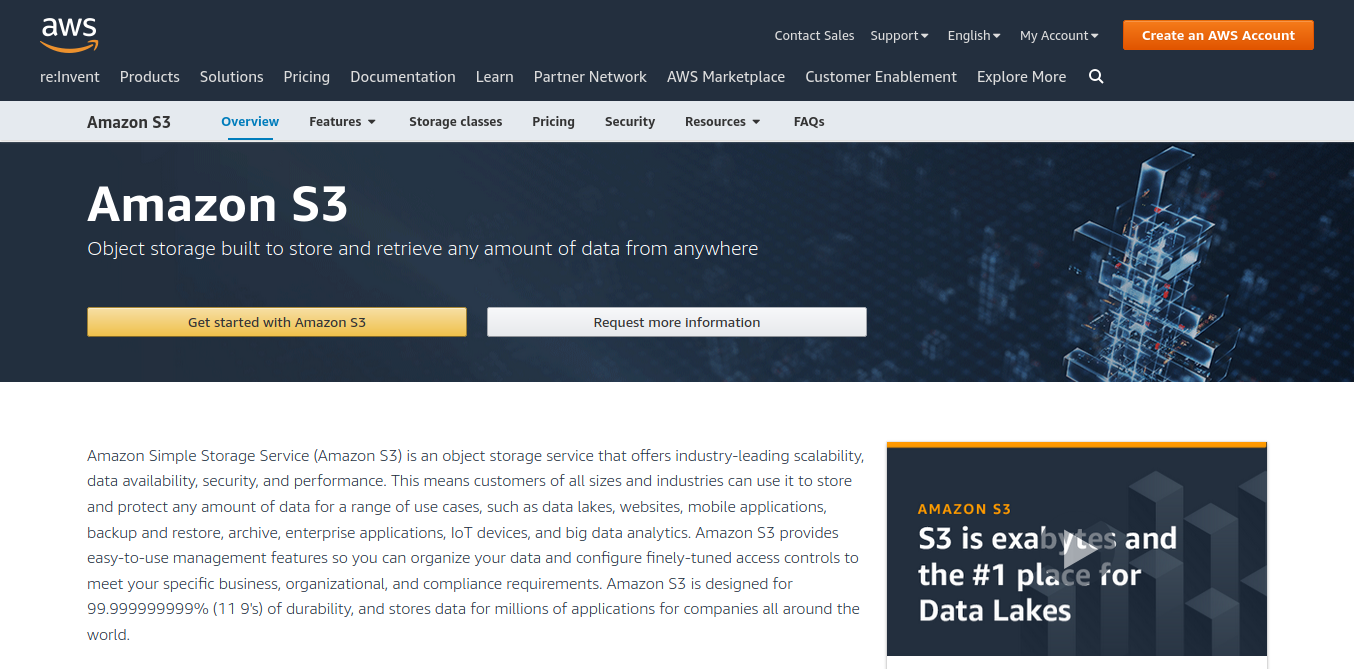Open Pricing in the top navigation
Viewport: 1354px width, 669px height.
click(307, 77)
